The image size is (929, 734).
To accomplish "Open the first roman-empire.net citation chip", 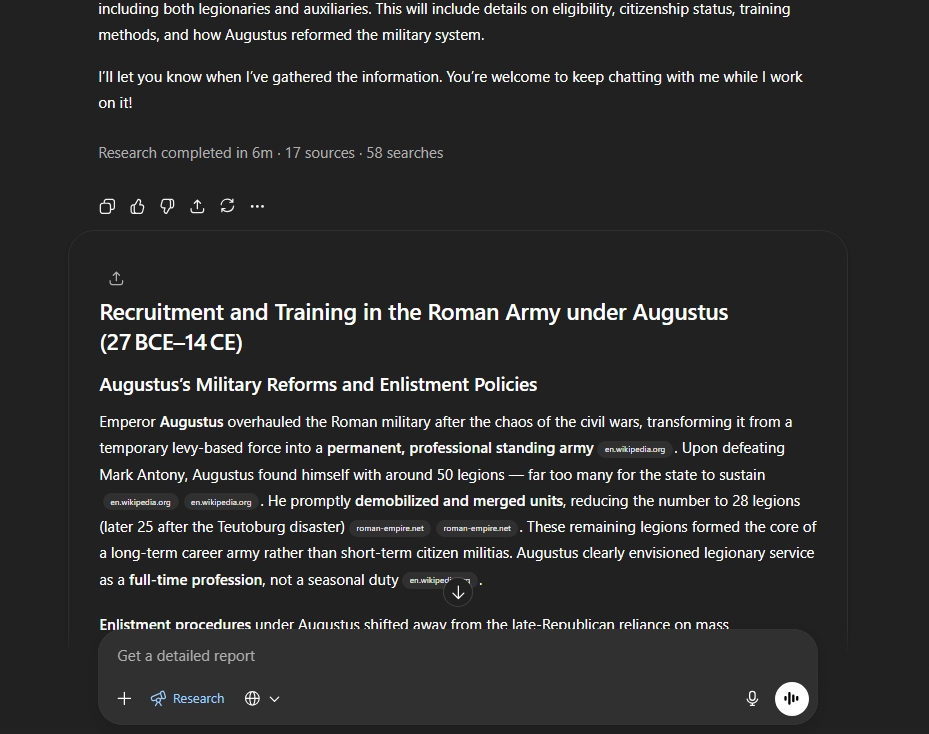I will click(x=390, y=528).
